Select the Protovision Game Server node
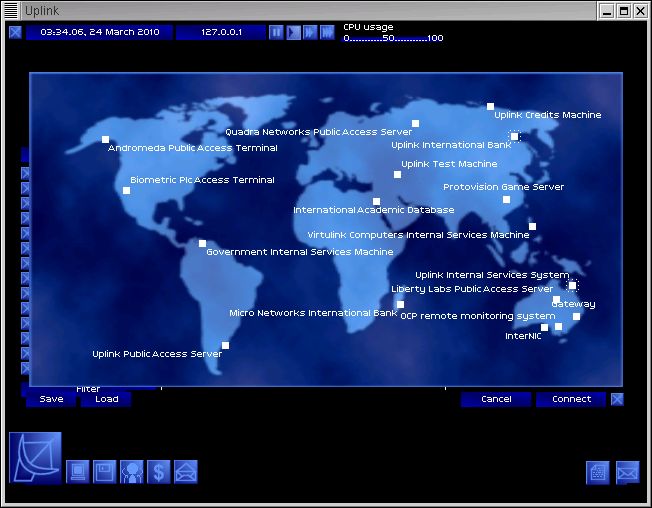The width and height of the screenshot is (652, 508). point(506,200)
